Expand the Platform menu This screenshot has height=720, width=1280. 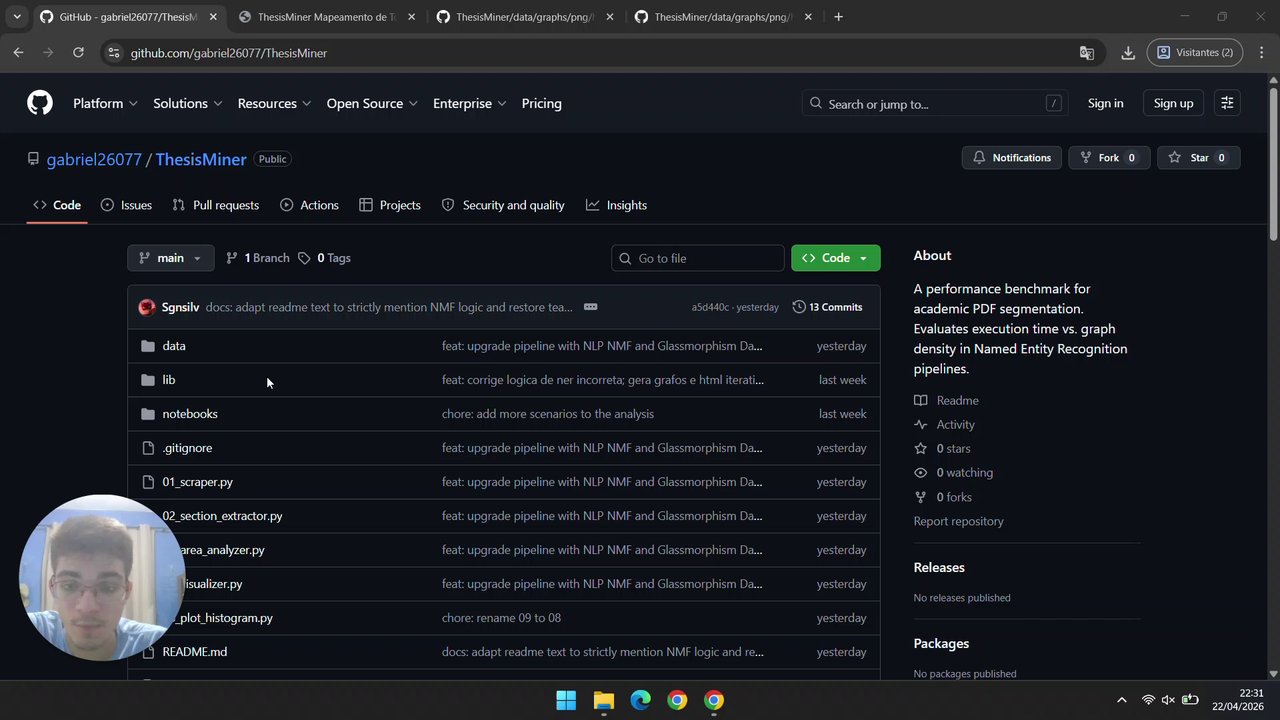tap(105, 103)
